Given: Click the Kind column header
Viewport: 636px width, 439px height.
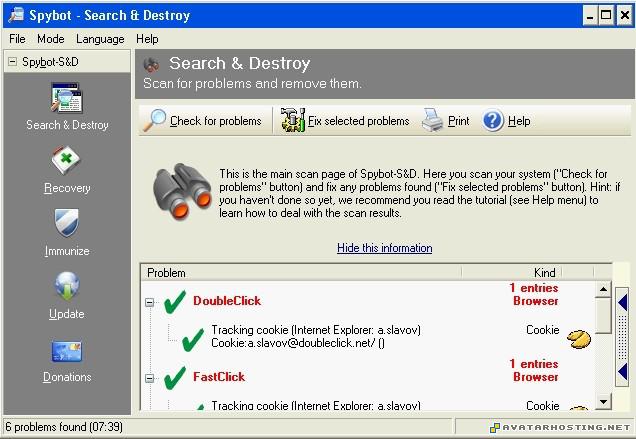Looking at the screenshot, I should coord(512,273).
